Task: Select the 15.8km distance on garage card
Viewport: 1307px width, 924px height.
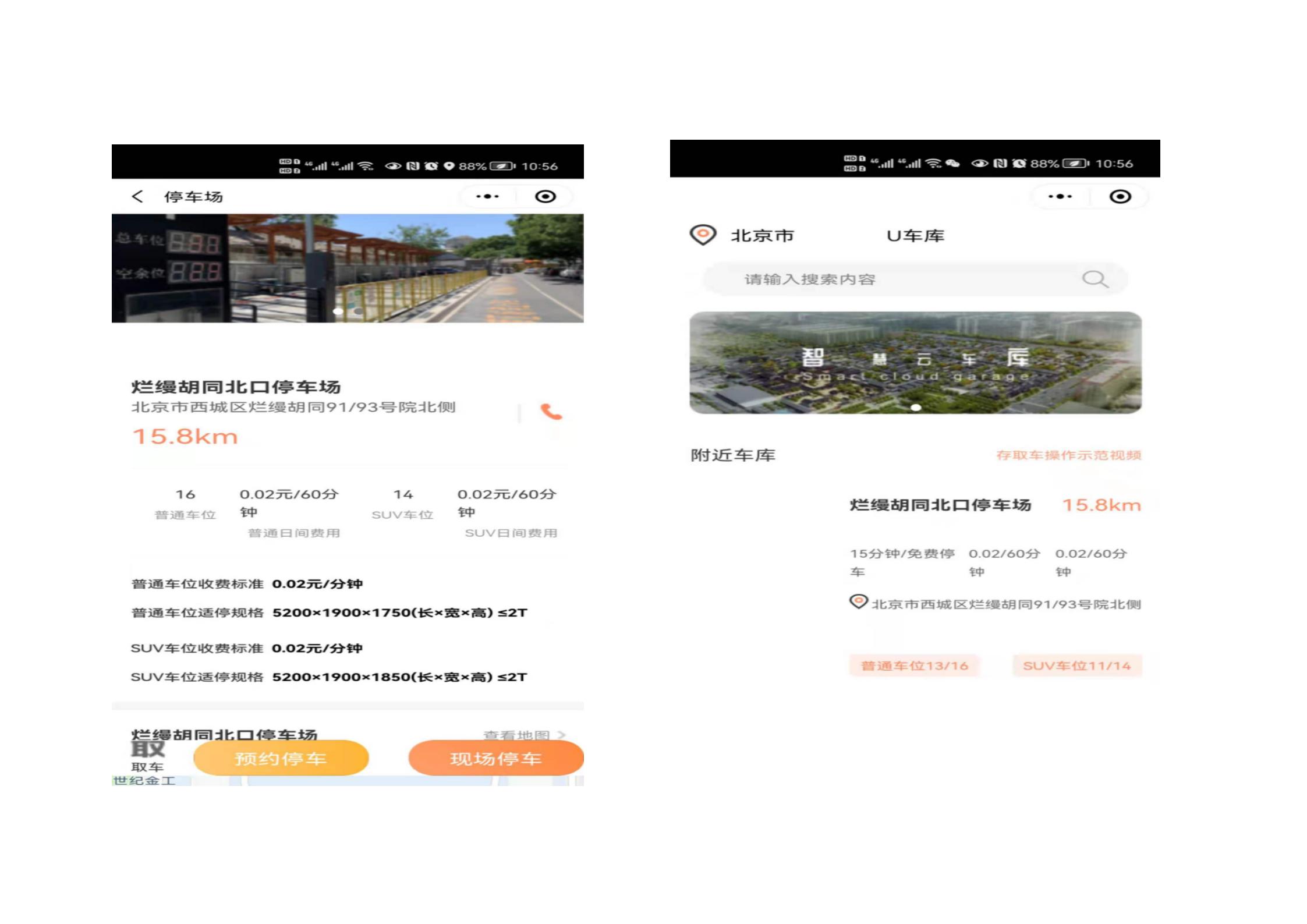Action: (1102, 505)
